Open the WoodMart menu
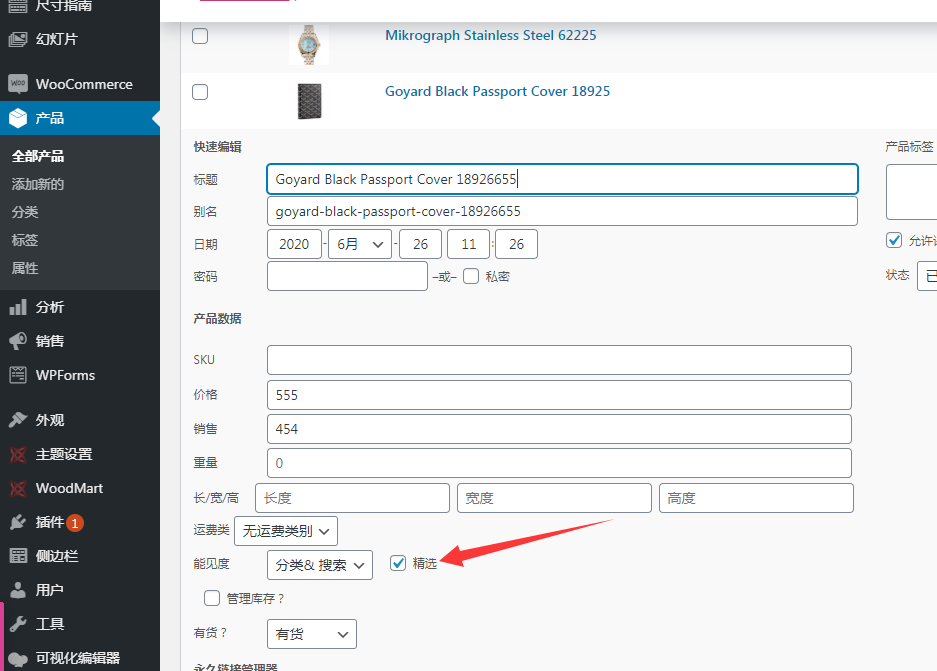The height and width of the screenshot is (671, 937). (80, 488)
